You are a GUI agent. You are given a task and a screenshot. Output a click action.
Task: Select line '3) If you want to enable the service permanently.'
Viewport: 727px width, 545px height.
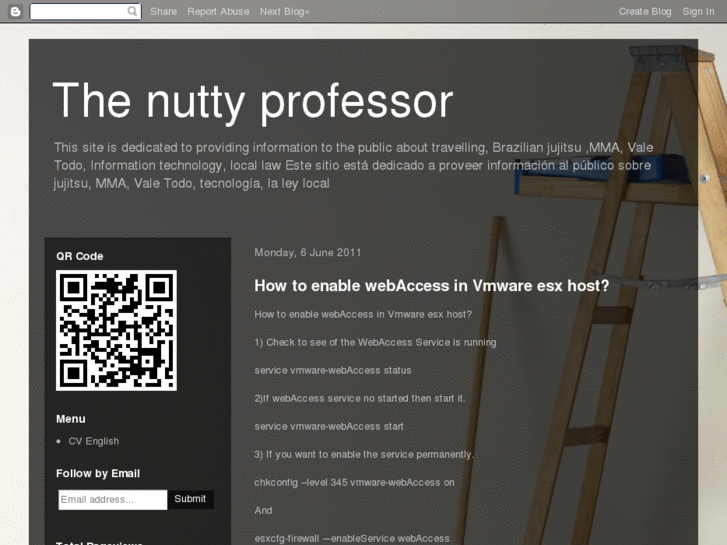point(364,455)
